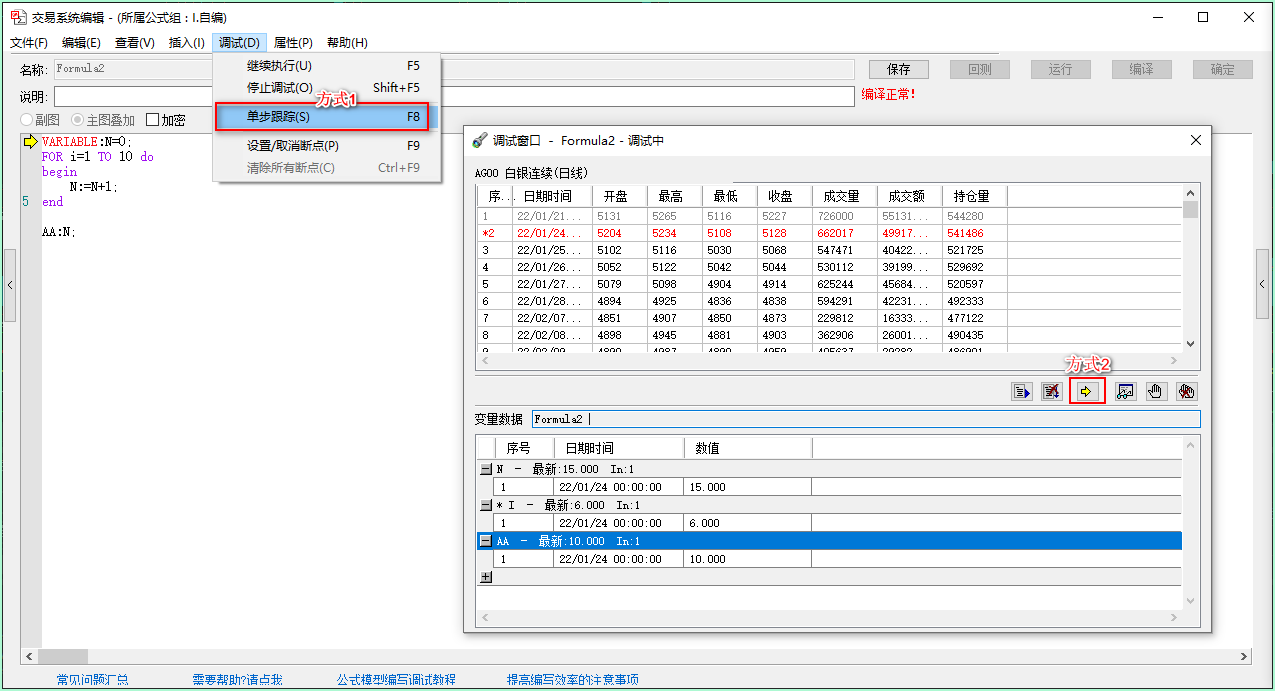Open the 常见问题汇总 link

[x=93, y=680]
